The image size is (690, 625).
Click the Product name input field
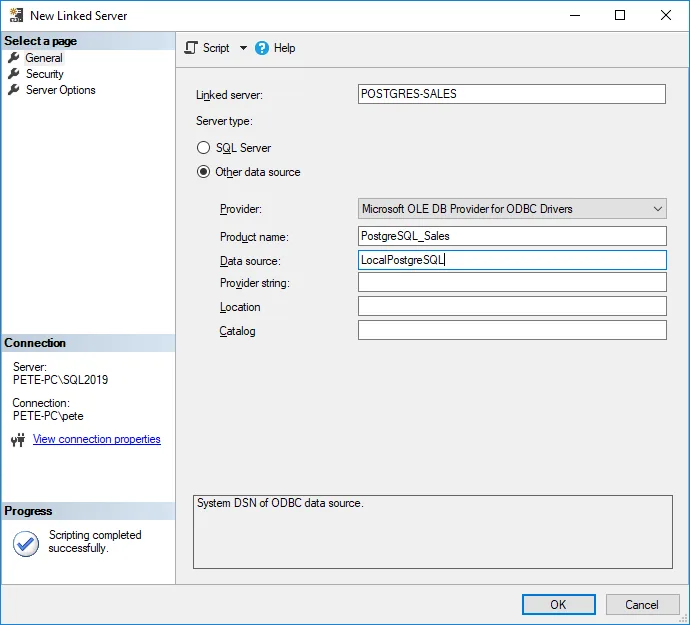point(512,236)
